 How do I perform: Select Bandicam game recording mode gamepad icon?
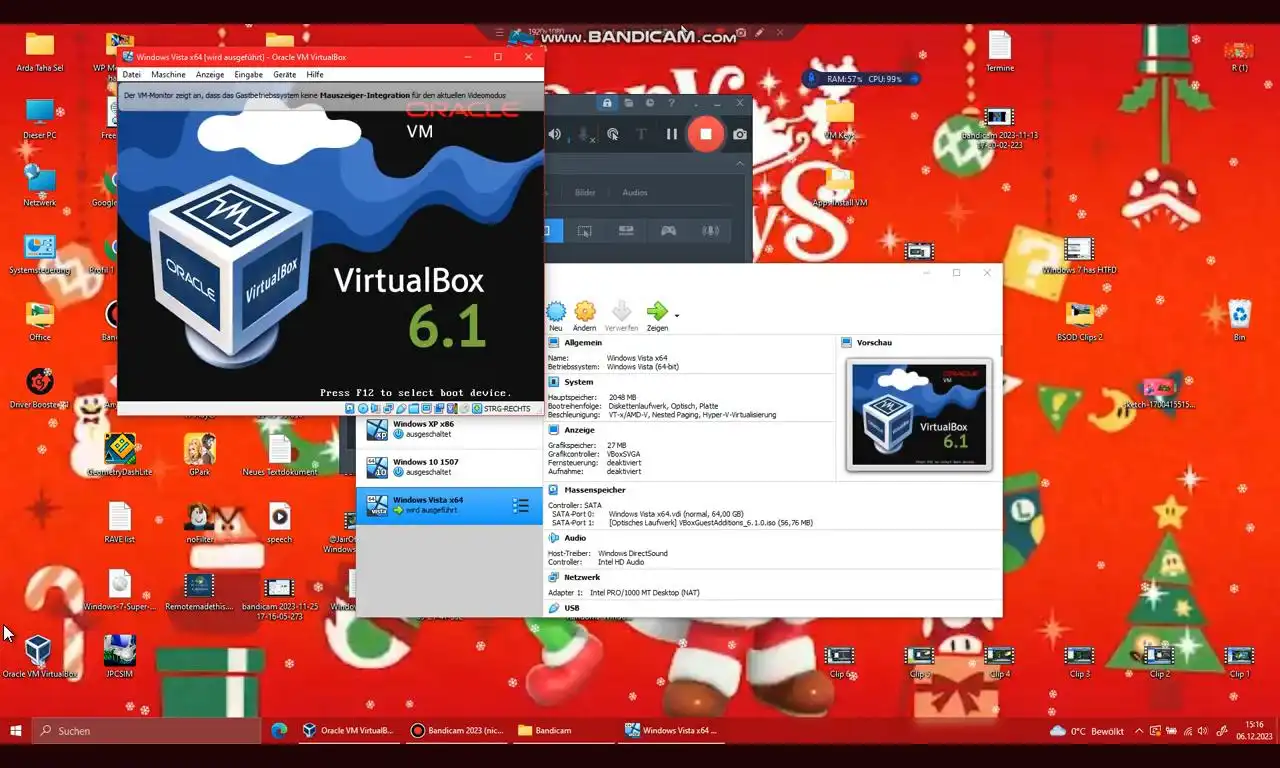click(668, 231)
